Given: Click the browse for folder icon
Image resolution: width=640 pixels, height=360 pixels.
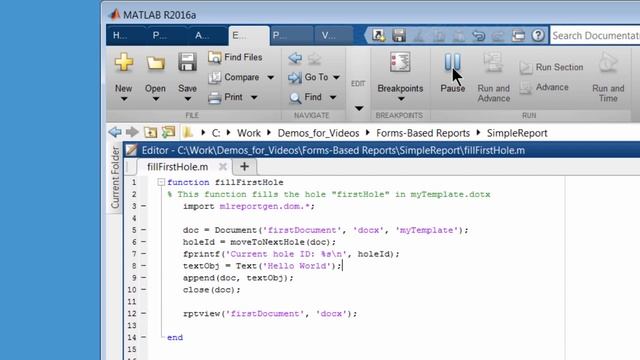Looking at the screenshot, I should (x=168, y=132).
